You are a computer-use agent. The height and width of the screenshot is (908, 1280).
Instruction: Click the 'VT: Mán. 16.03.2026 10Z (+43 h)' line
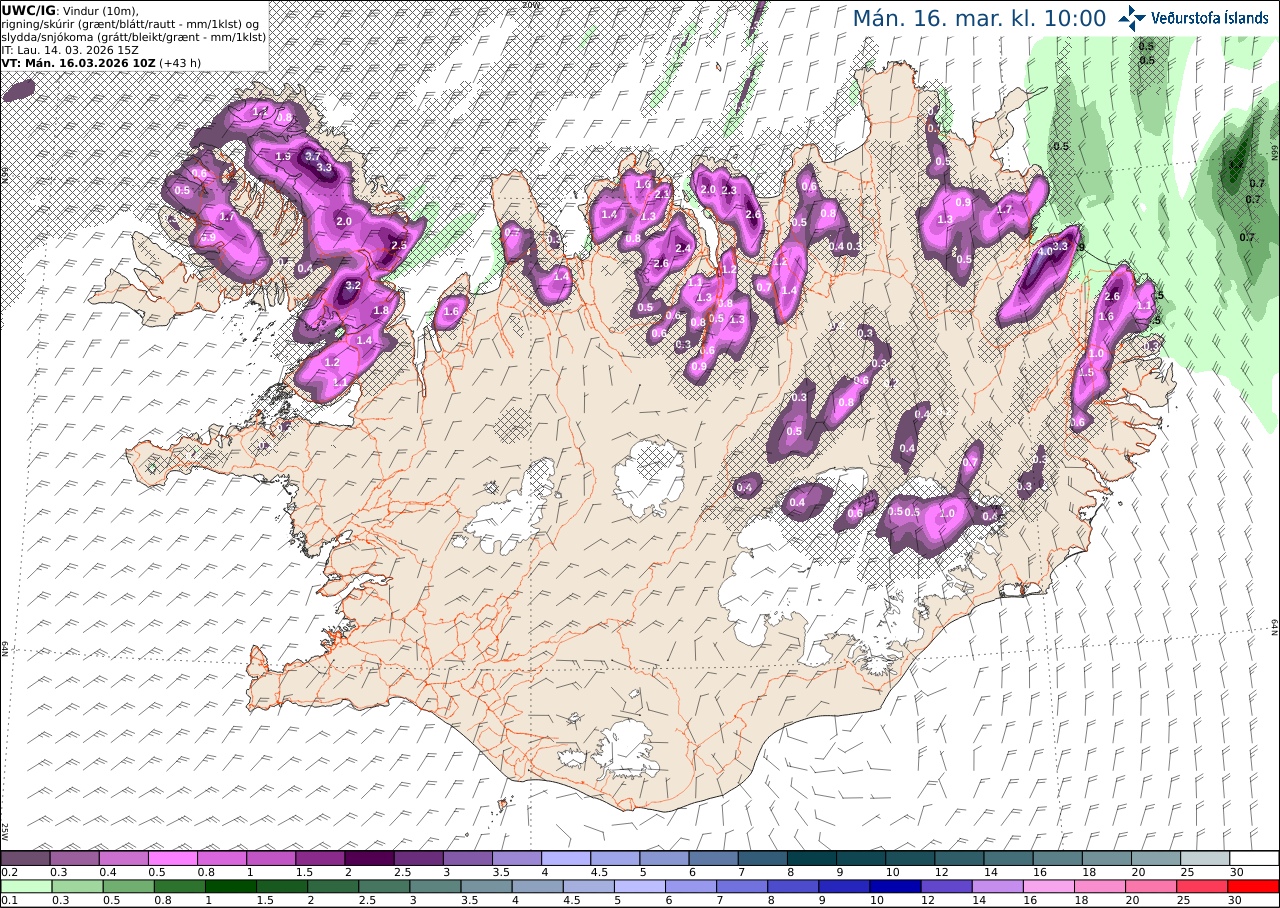click(x=102, y=62)
